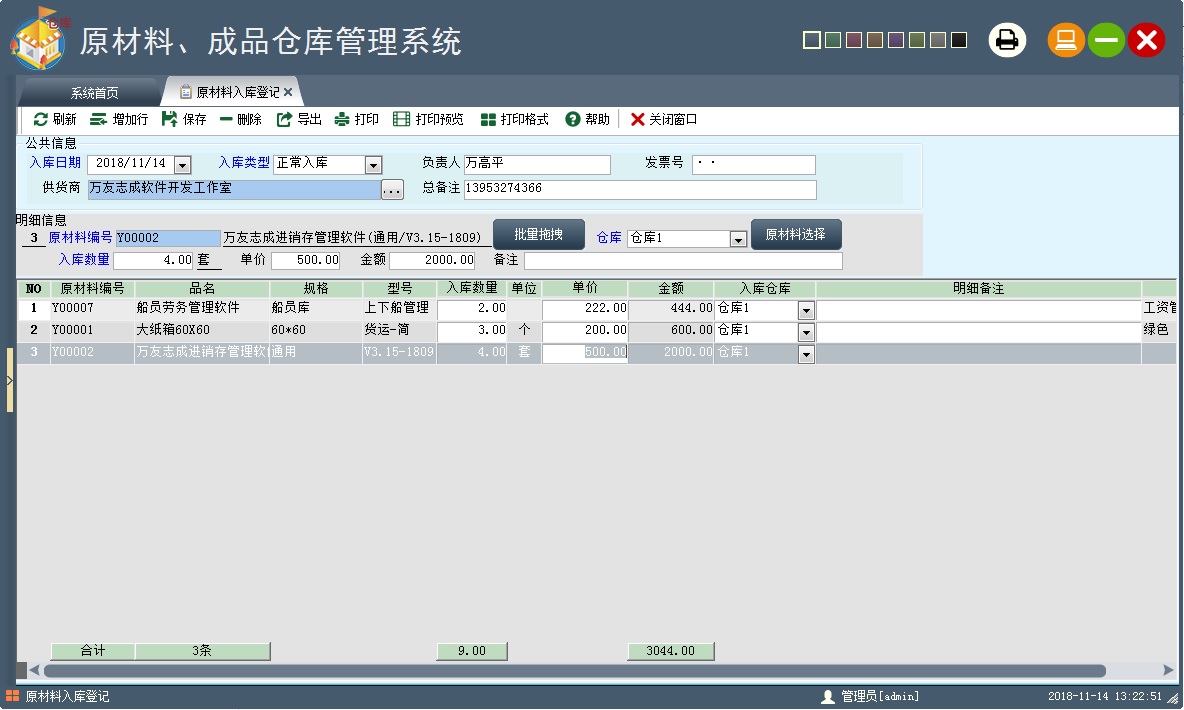Click the 发票号 input field
1184x710 pixels.
click(x=753, y=165)
